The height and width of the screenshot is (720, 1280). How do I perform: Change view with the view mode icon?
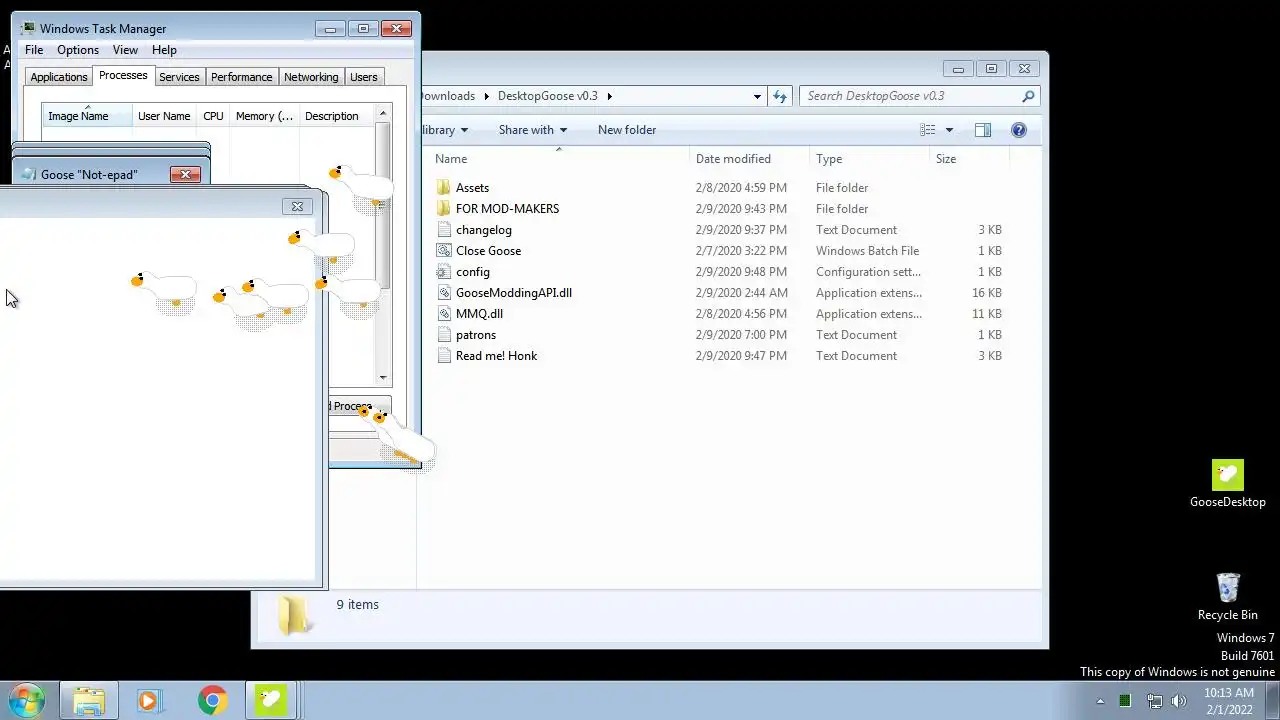[928, 130]
